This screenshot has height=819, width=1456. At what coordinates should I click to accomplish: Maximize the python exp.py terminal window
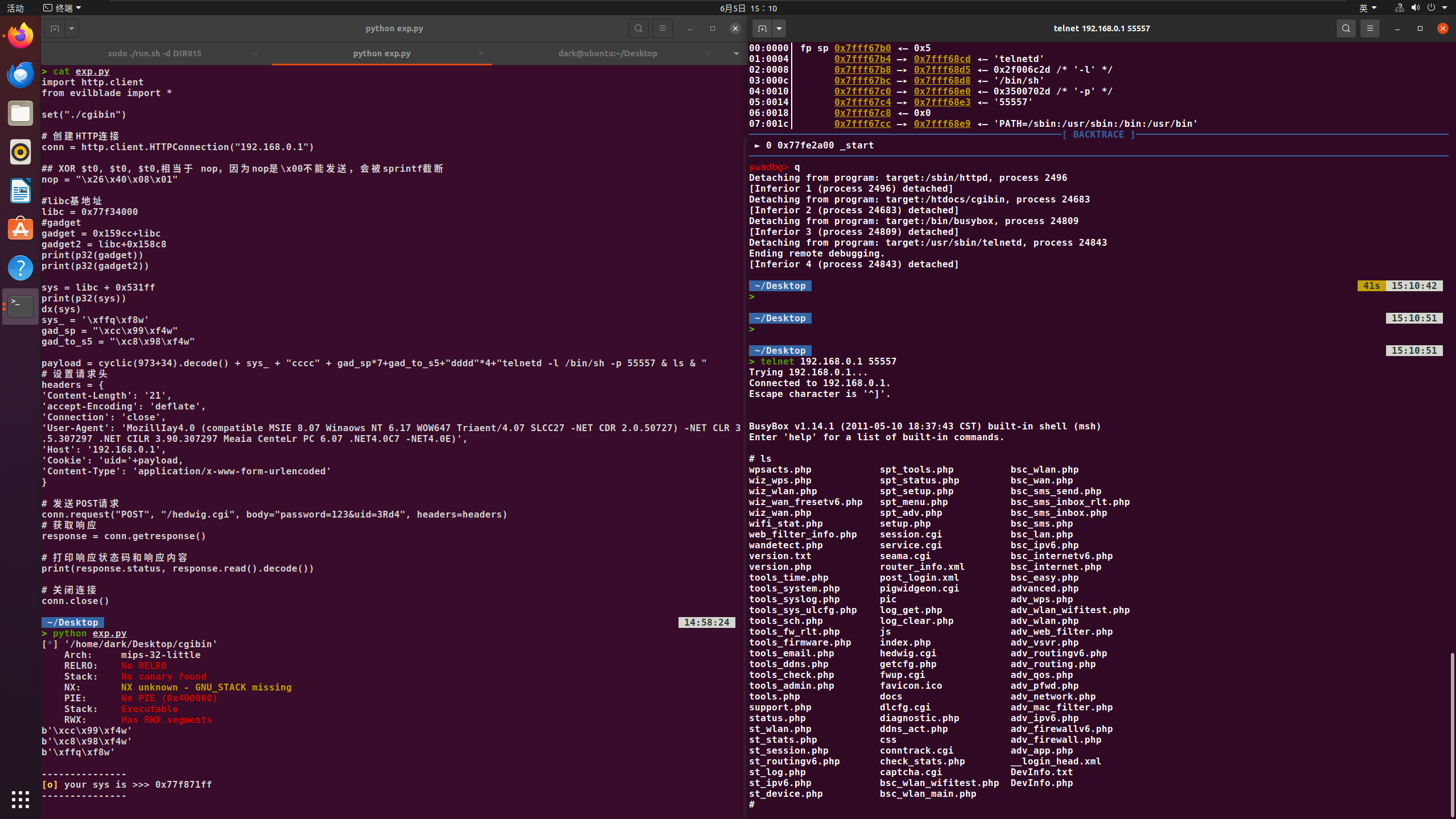tap(712, 28)
